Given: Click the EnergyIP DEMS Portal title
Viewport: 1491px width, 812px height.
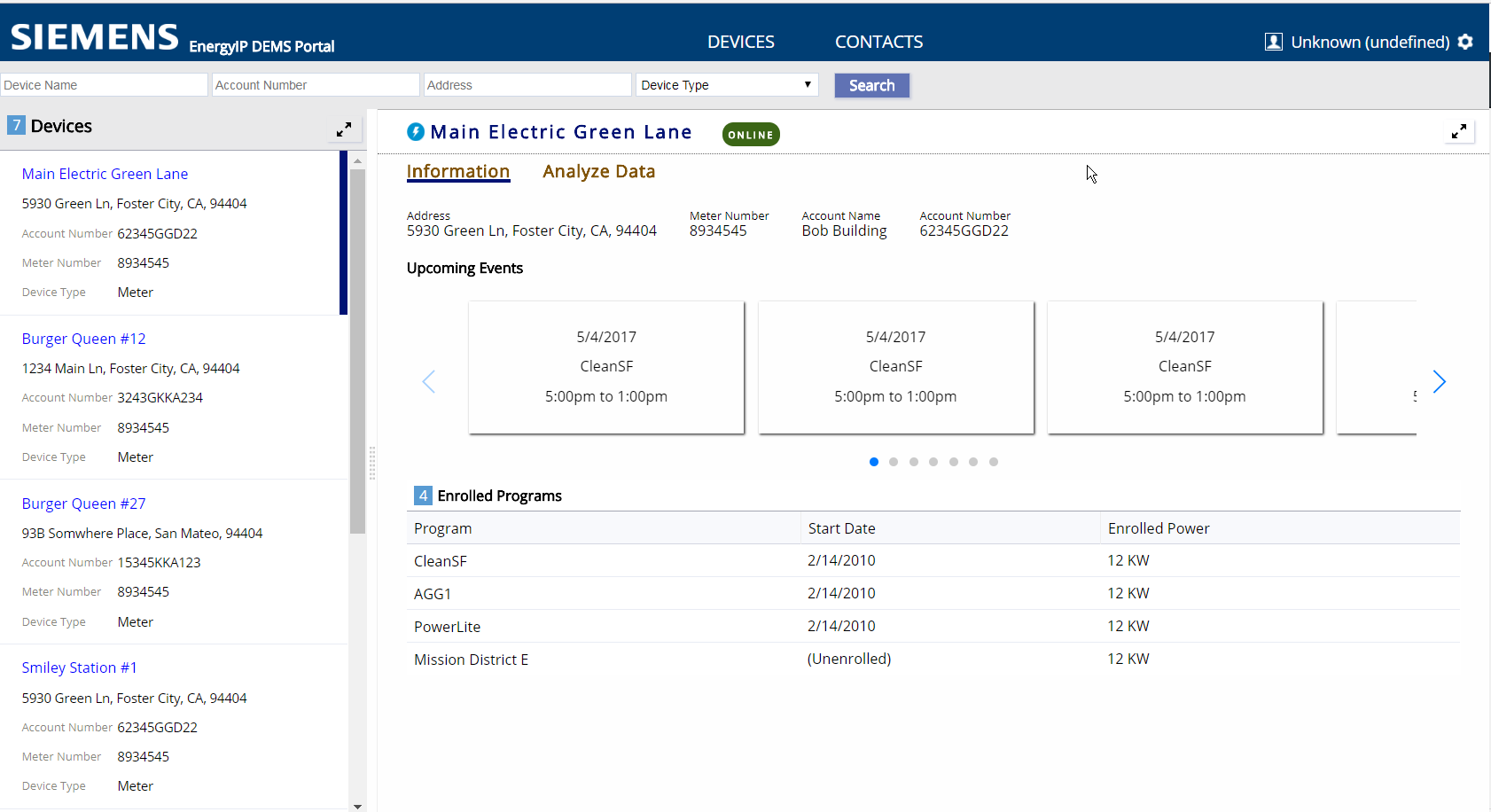Looking at the screenshot, I should pos(262,46).
